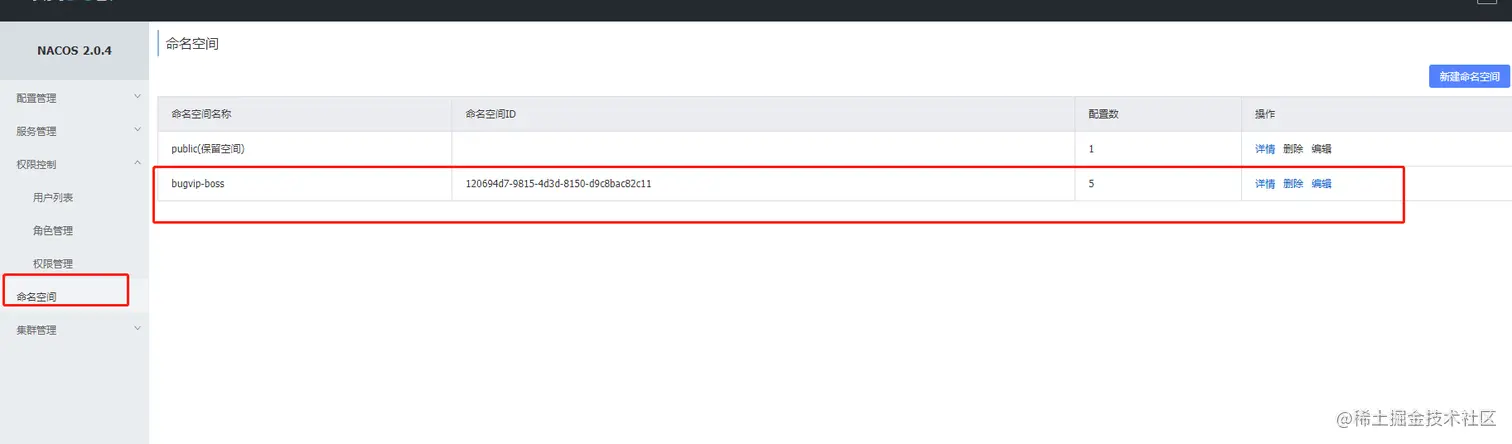
Task: Click 编辑 on the public namespace row
Action: (x=1321, y=149)
